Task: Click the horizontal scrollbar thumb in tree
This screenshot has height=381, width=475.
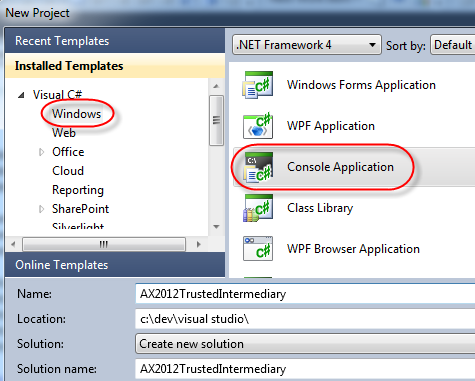Action: pos(104,244)
